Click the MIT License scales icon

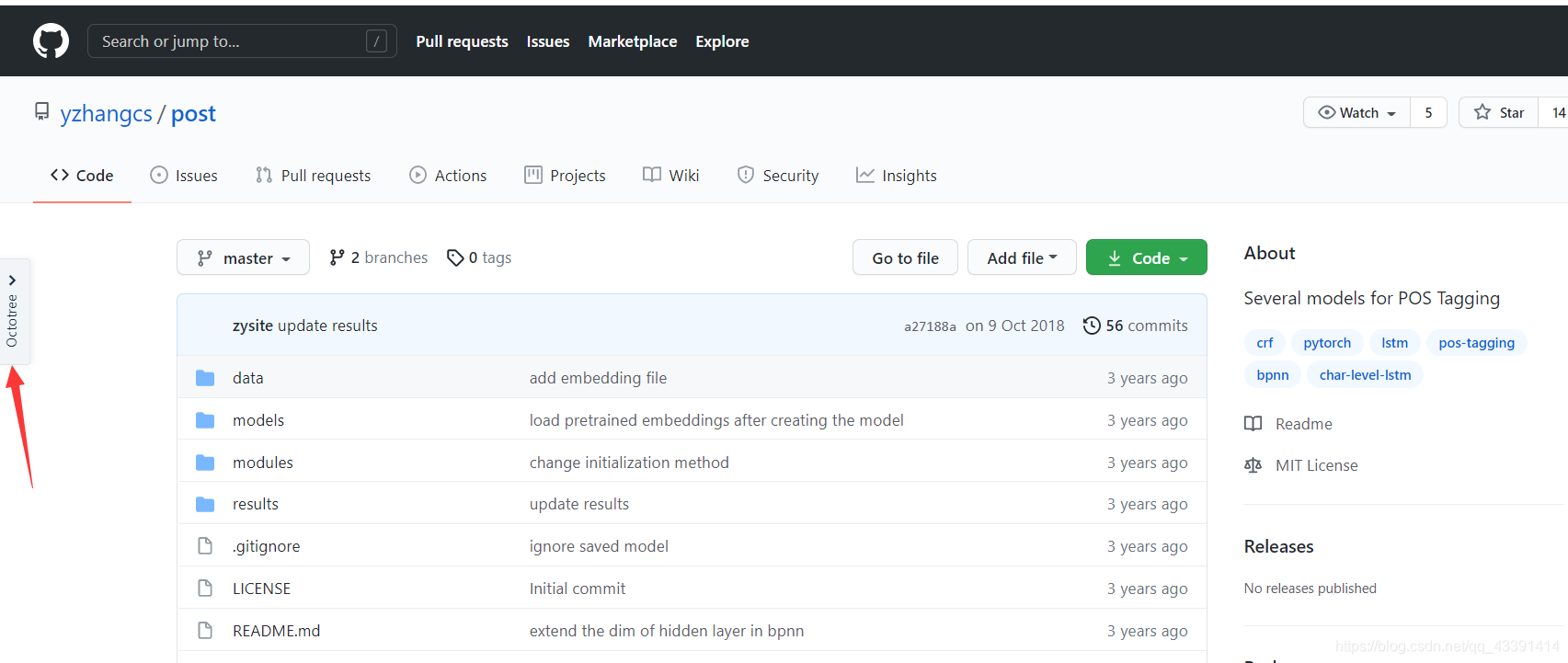[x=1253, y=465]
